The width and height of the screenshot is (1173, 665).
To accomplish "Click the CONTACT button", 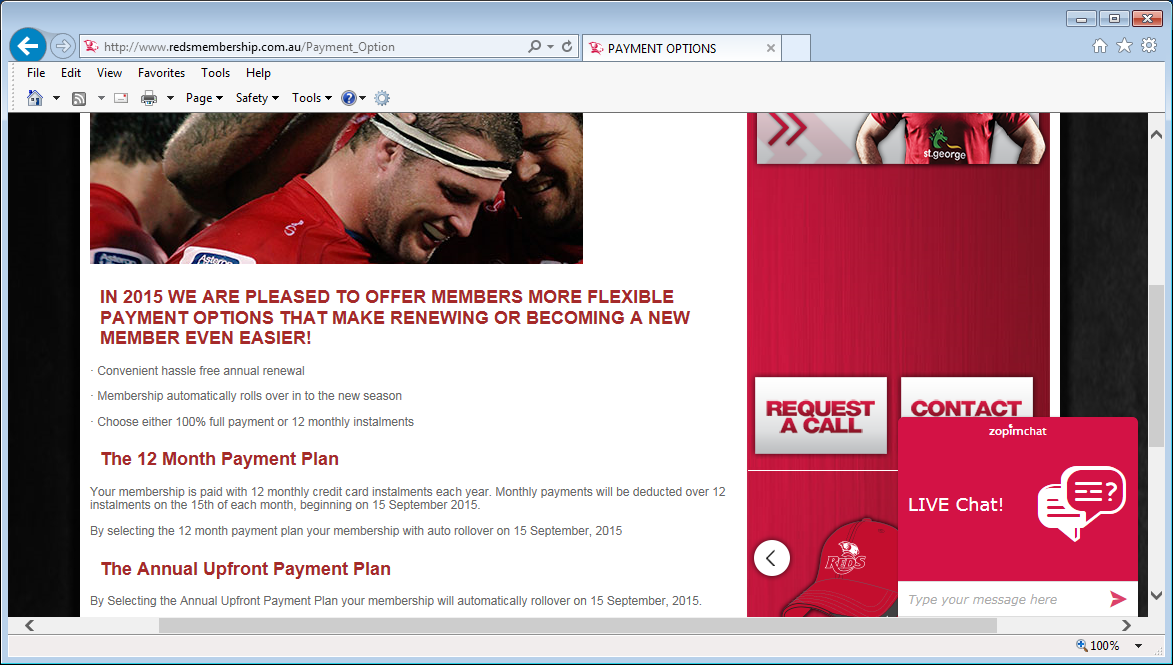I will click(966, 408).
